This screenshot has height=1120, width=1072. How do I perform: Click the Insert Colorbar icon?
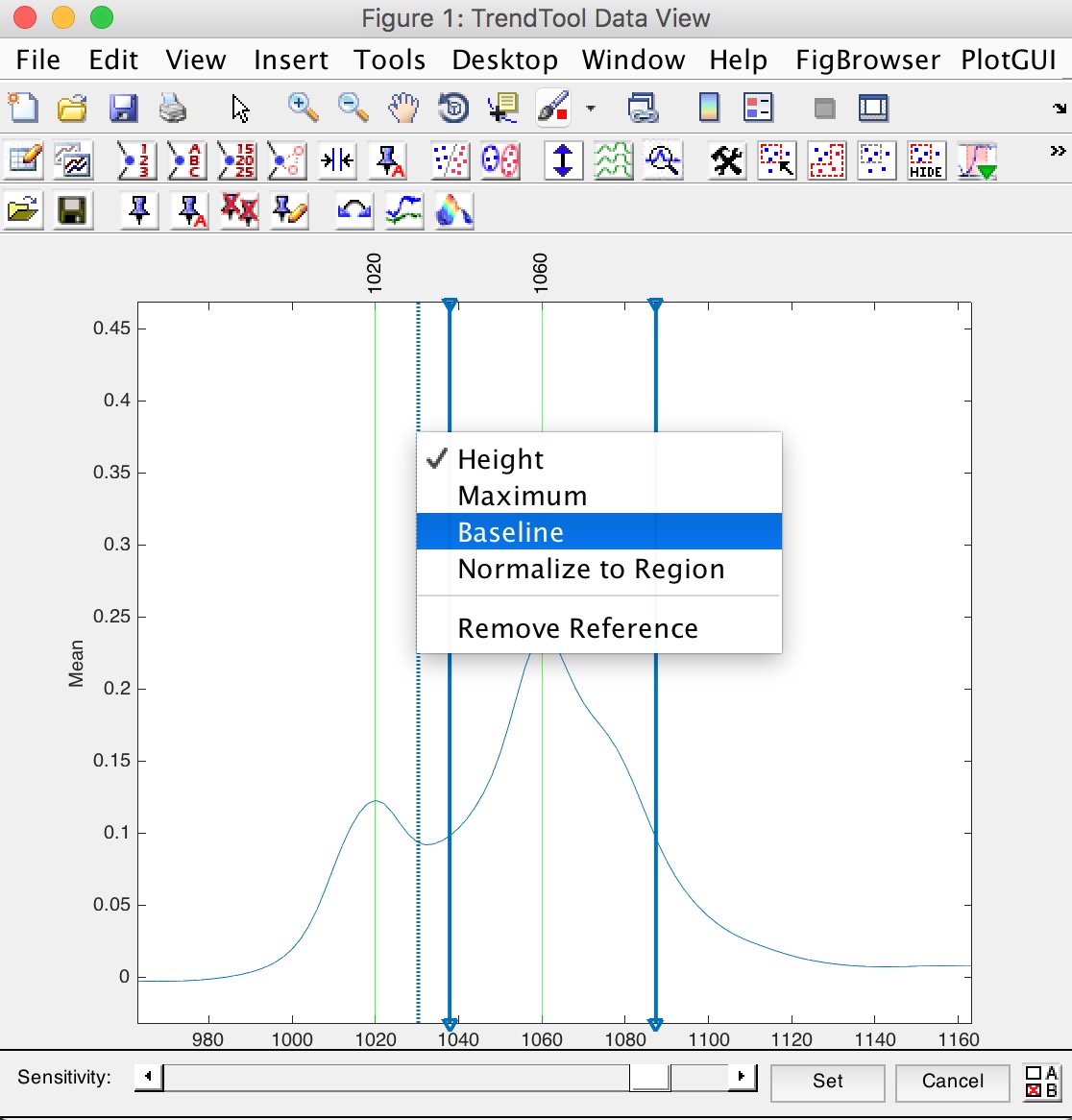(x=709, y=109)
